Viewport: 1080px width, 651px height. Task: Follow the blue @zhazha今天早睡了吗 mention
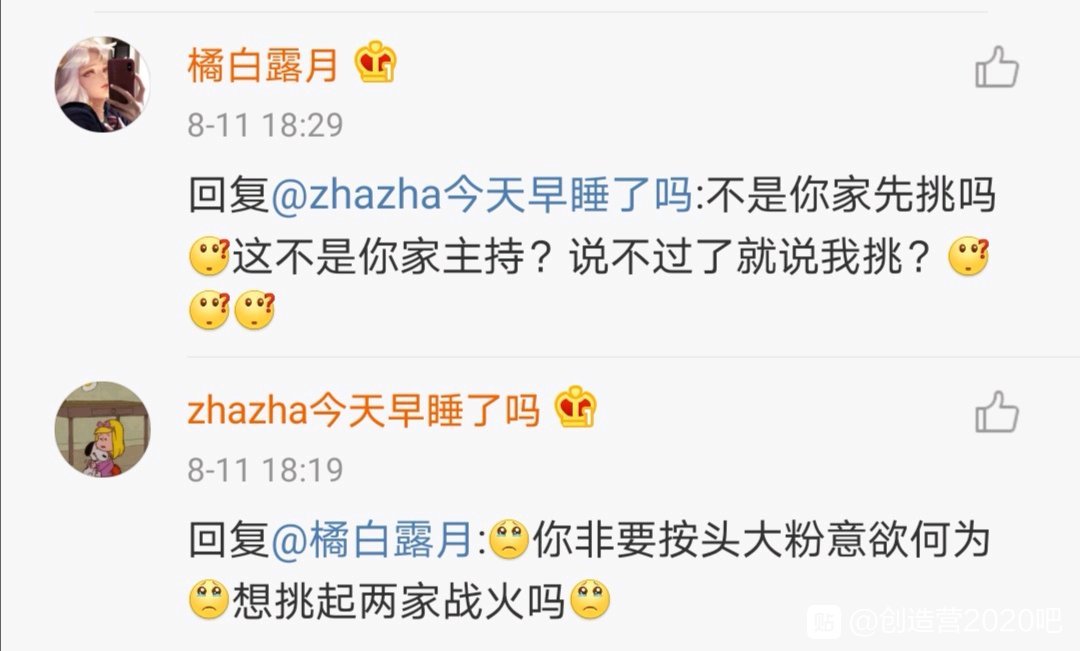tap(482, 194)
